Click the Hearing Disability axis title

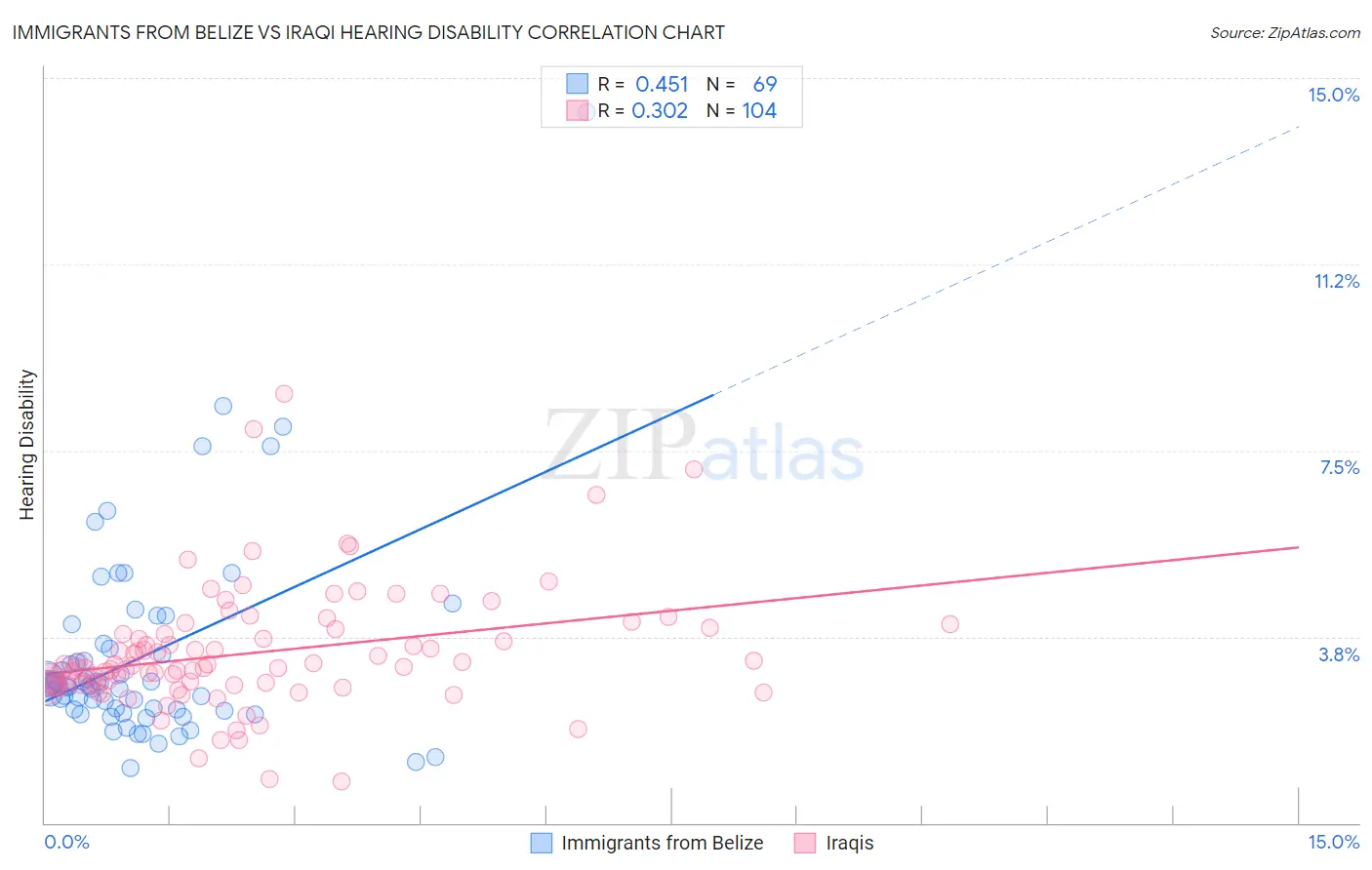pyautogui.click(x=27, y=444)
